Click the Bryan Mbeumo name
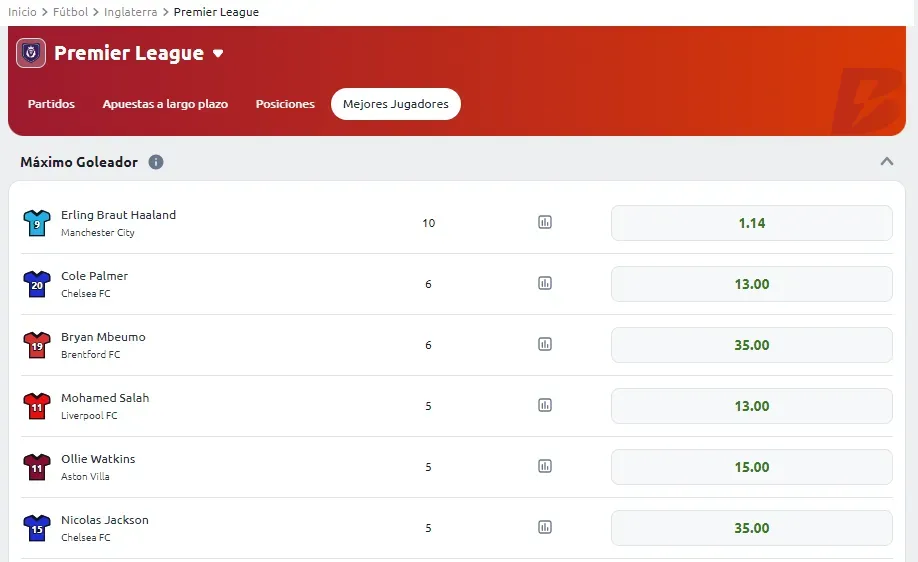Viewport: 918px width, 562px height. (103, 337)
